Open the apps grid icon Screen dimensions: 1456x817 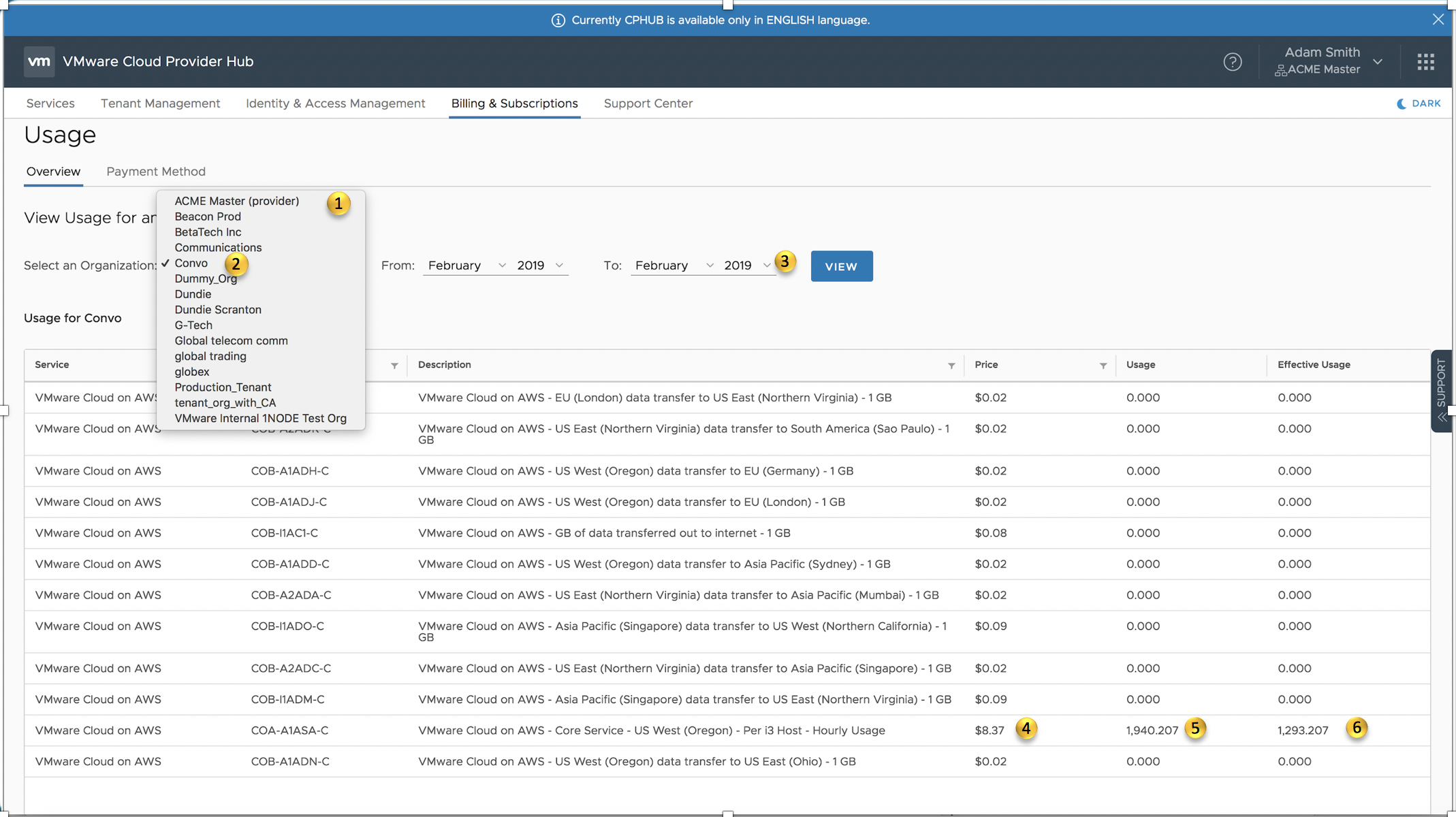click(1425, 62)
